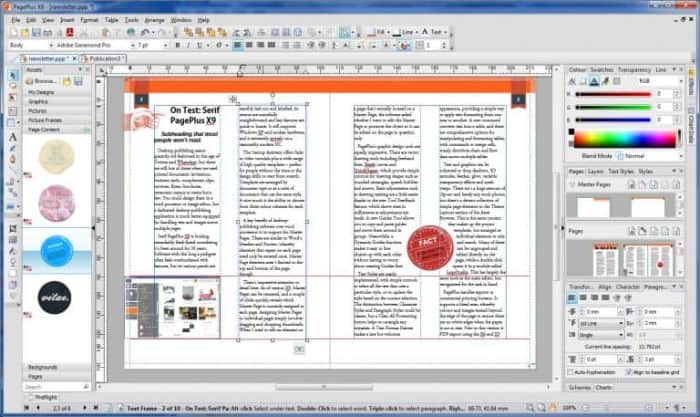Image resolution: width=700 pixels, height=417 pixels.
Task: Toggle Bold formatting
Action: click(x=178, y=45)
